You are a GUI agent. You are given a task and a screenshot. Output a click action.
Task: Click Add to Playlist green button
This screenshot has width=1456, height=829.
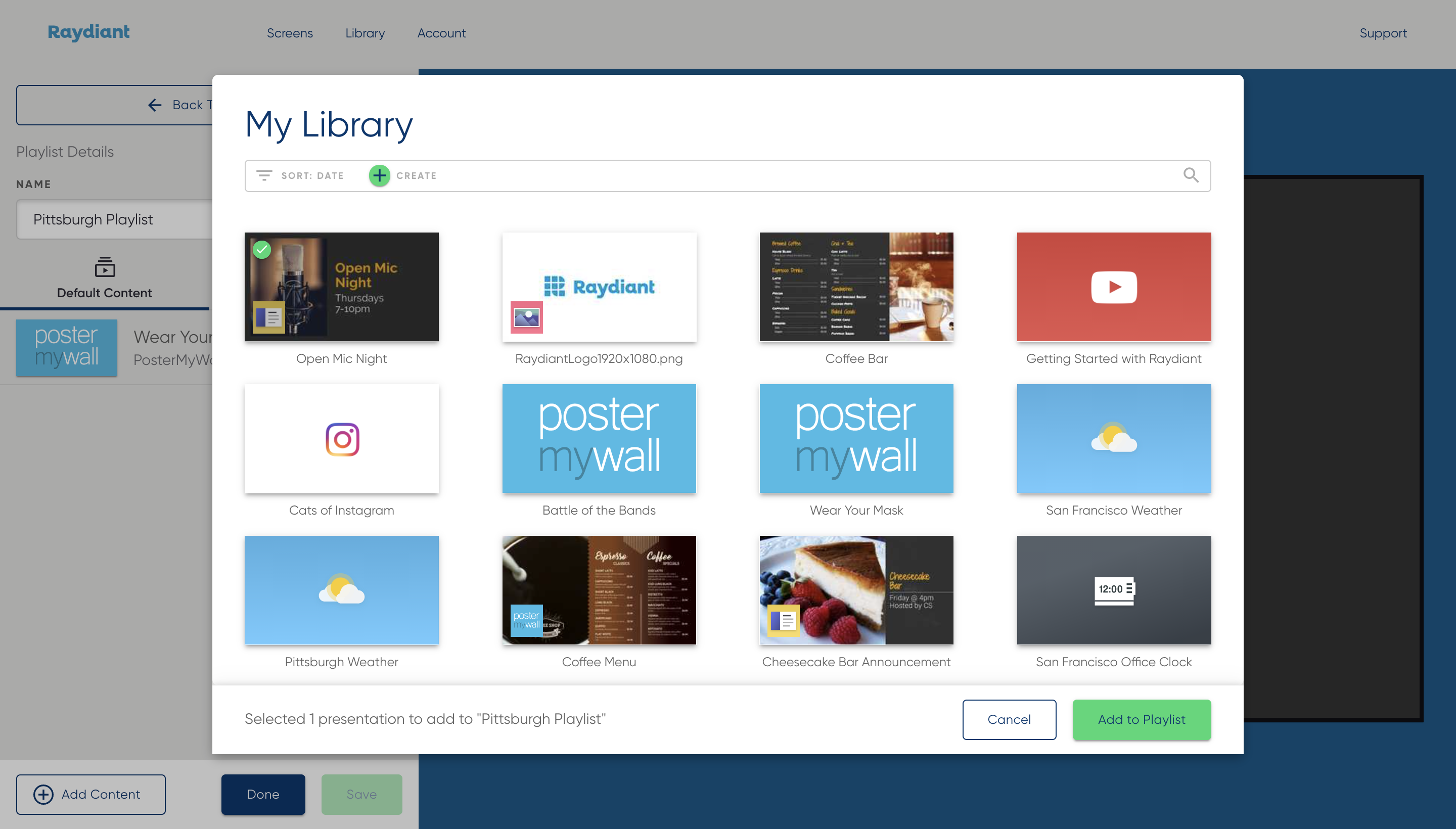coord(1142,719)
